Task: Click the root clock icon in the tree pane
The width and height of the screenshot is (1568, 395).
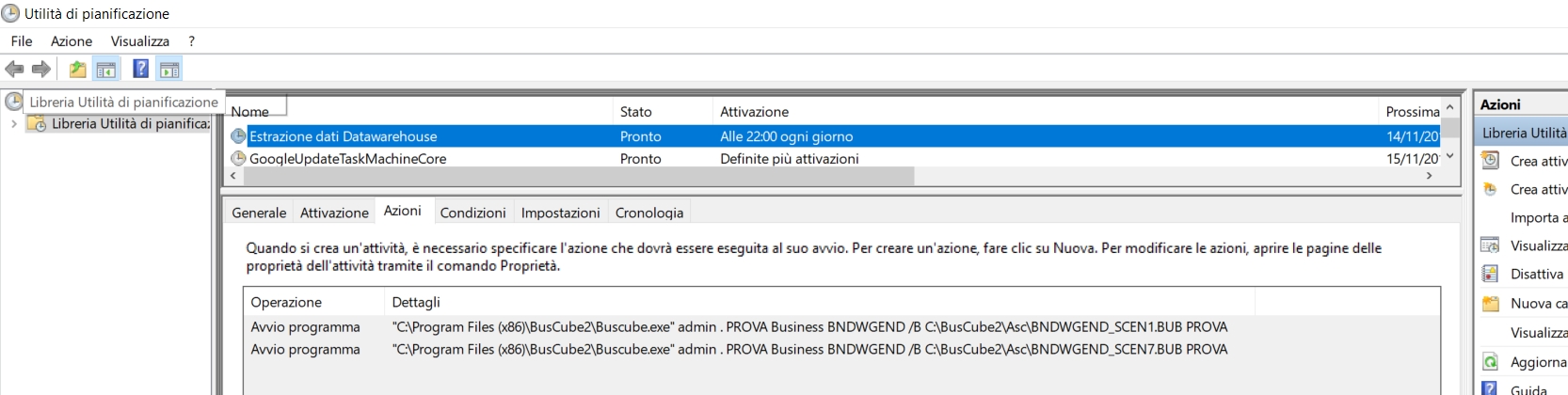Action: (13, 101)
